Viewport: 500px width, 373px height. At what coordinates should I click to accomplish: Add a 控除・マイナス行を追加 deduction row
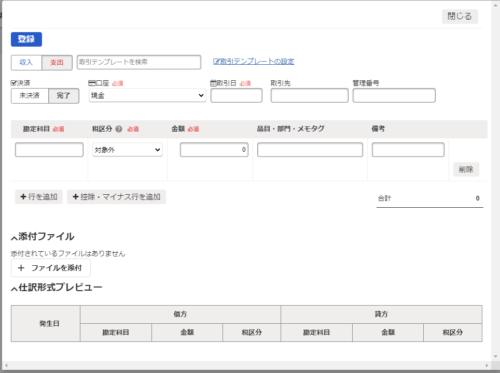coord(116,197)
